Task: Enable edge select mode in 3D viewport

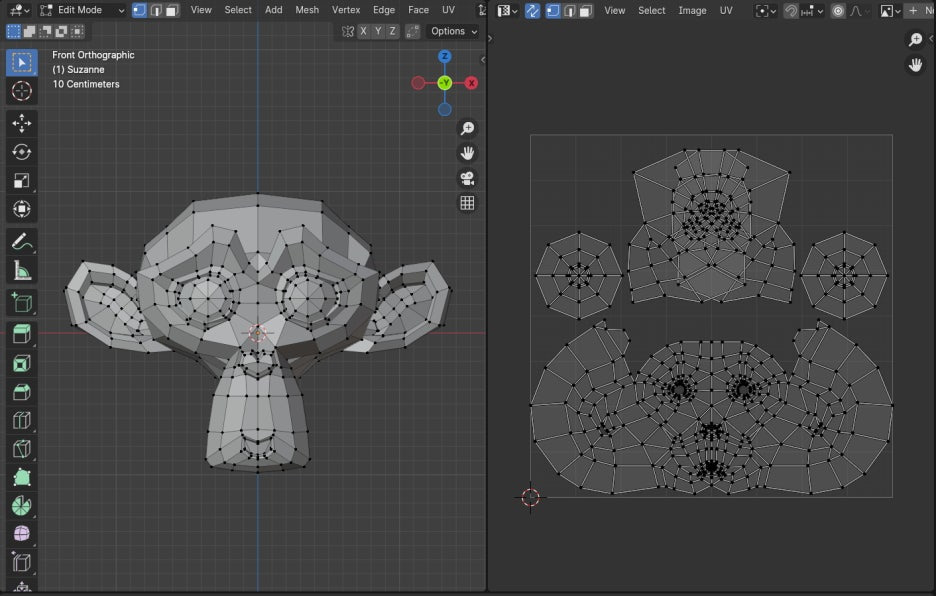Action: 156,10
